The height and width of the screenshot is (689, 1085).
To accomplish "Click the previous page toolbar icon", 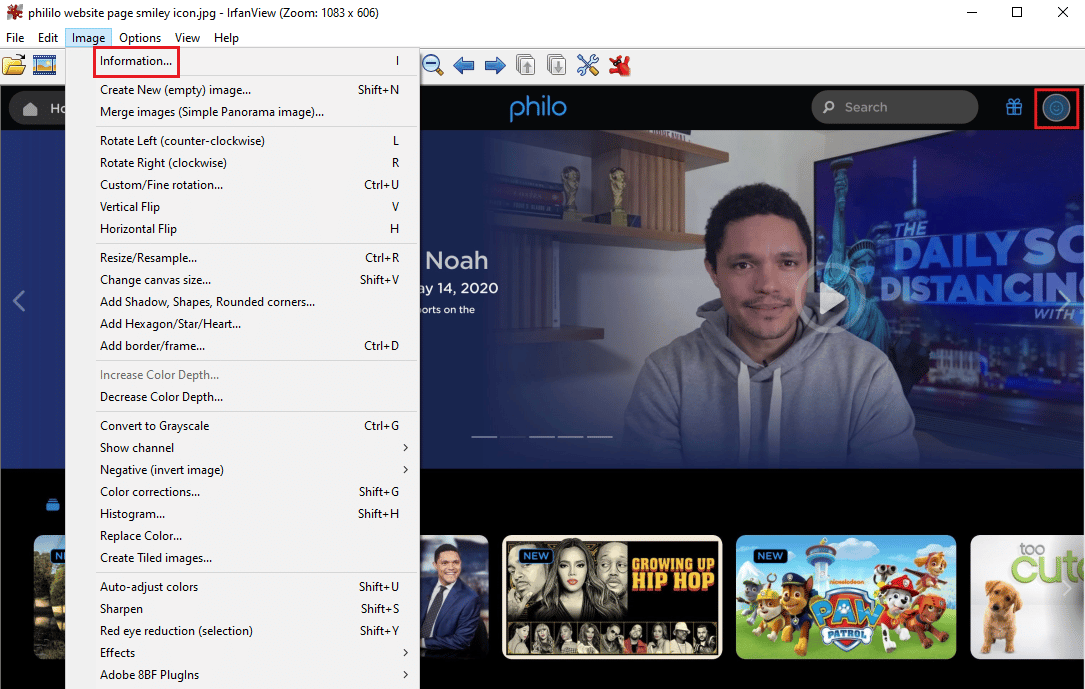I will click(x=525, y=66).
